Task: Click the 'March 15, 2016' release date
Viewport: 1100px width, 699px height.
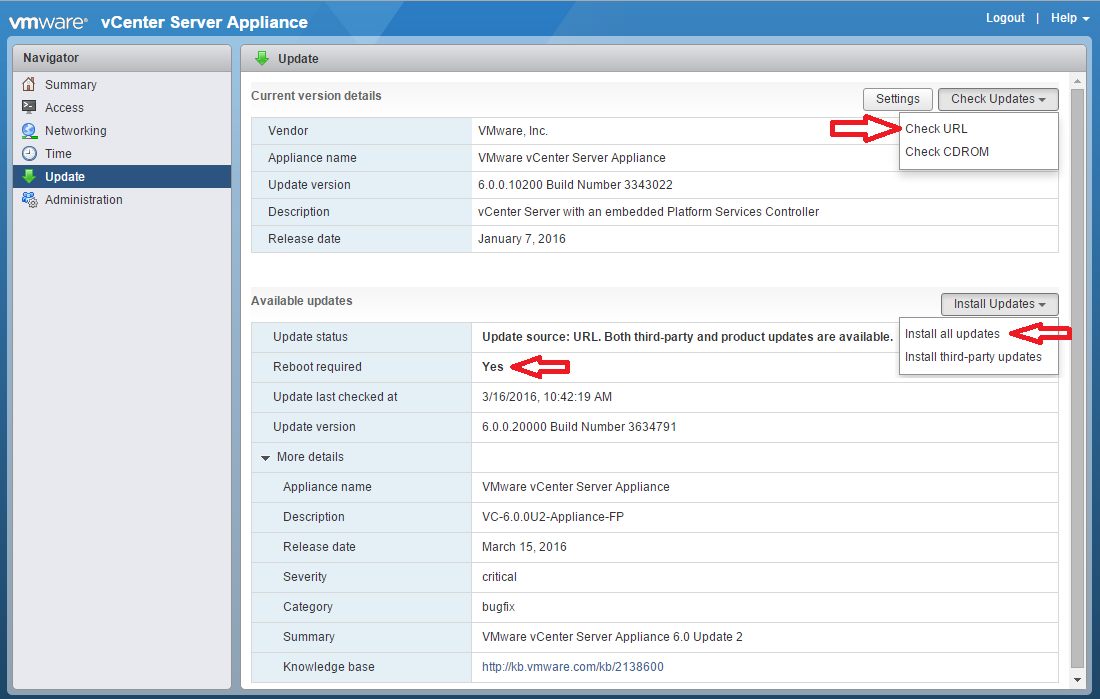Action: tap(524, 547)
